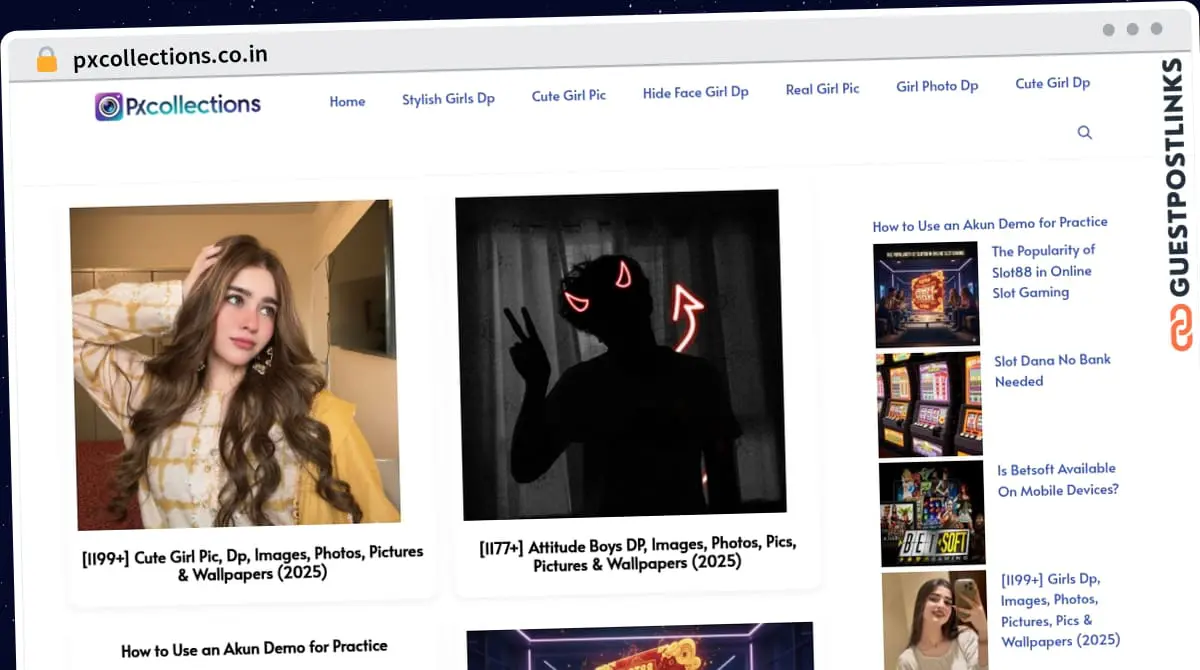
Task: Click the slot machines sidebar thumbnail
Action: [929, 404]
